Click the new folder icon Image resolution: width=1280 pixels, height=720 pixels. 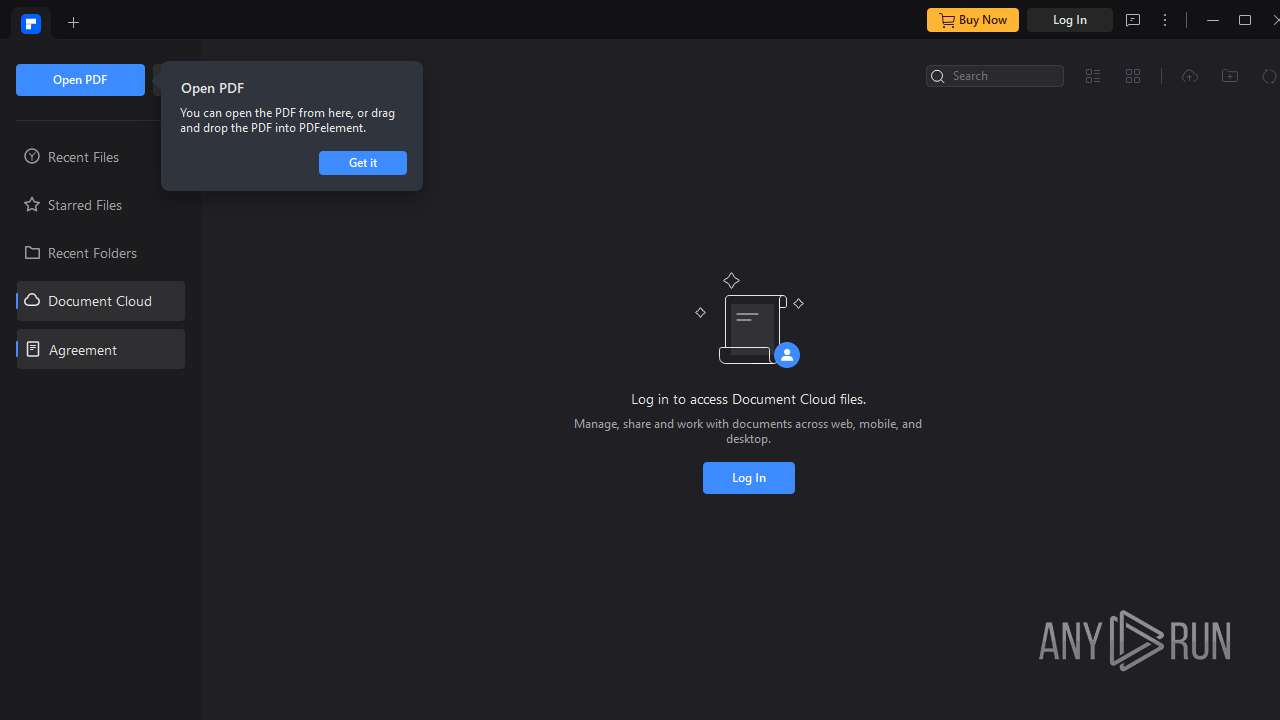[1230, 76]
